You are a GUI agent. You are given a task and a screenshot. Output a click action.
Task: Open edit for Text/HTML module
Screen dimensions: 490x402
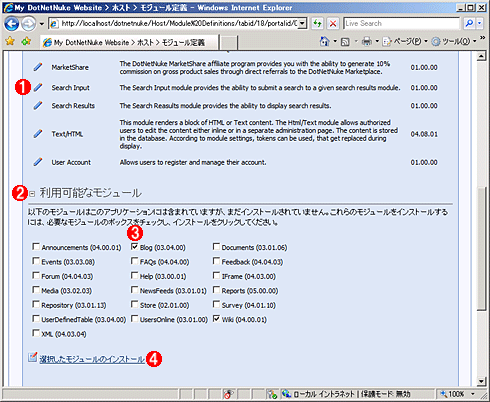(x=38, y=134)
